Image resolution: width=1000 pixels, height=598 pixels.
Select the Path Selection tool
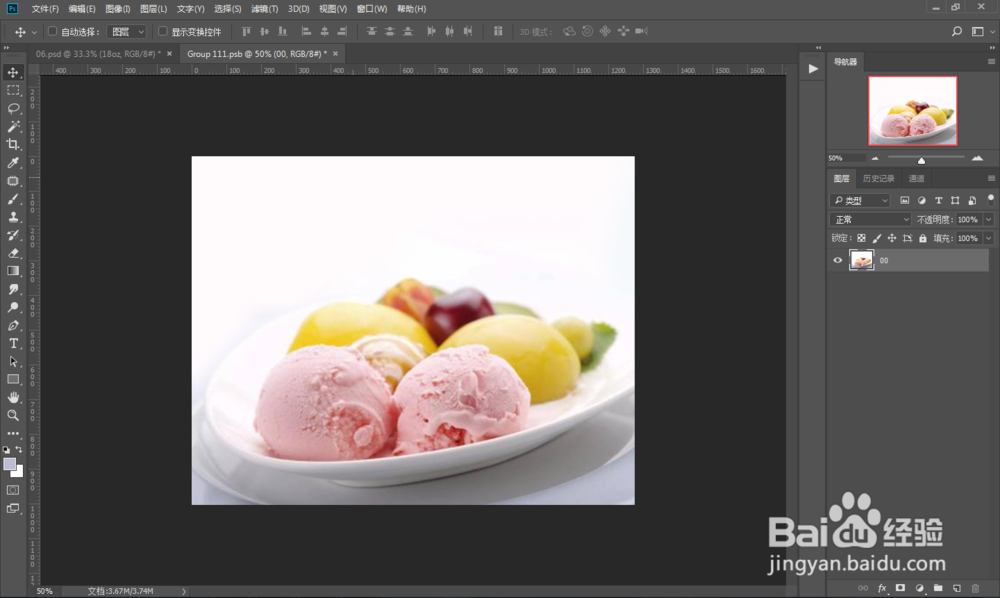(x=13, y=361)
